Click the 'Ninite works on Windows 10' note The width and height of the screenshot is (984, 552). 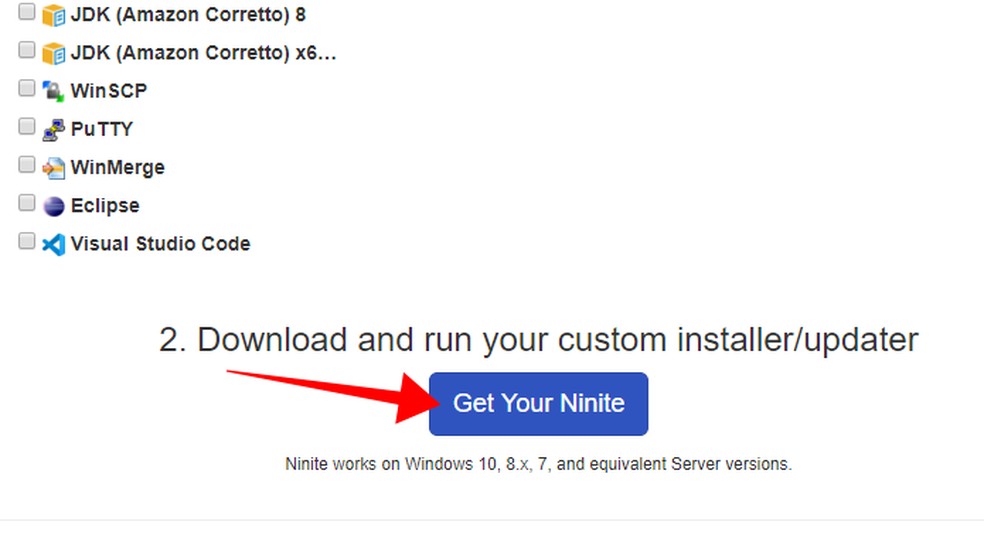click(x=538, y=464)
